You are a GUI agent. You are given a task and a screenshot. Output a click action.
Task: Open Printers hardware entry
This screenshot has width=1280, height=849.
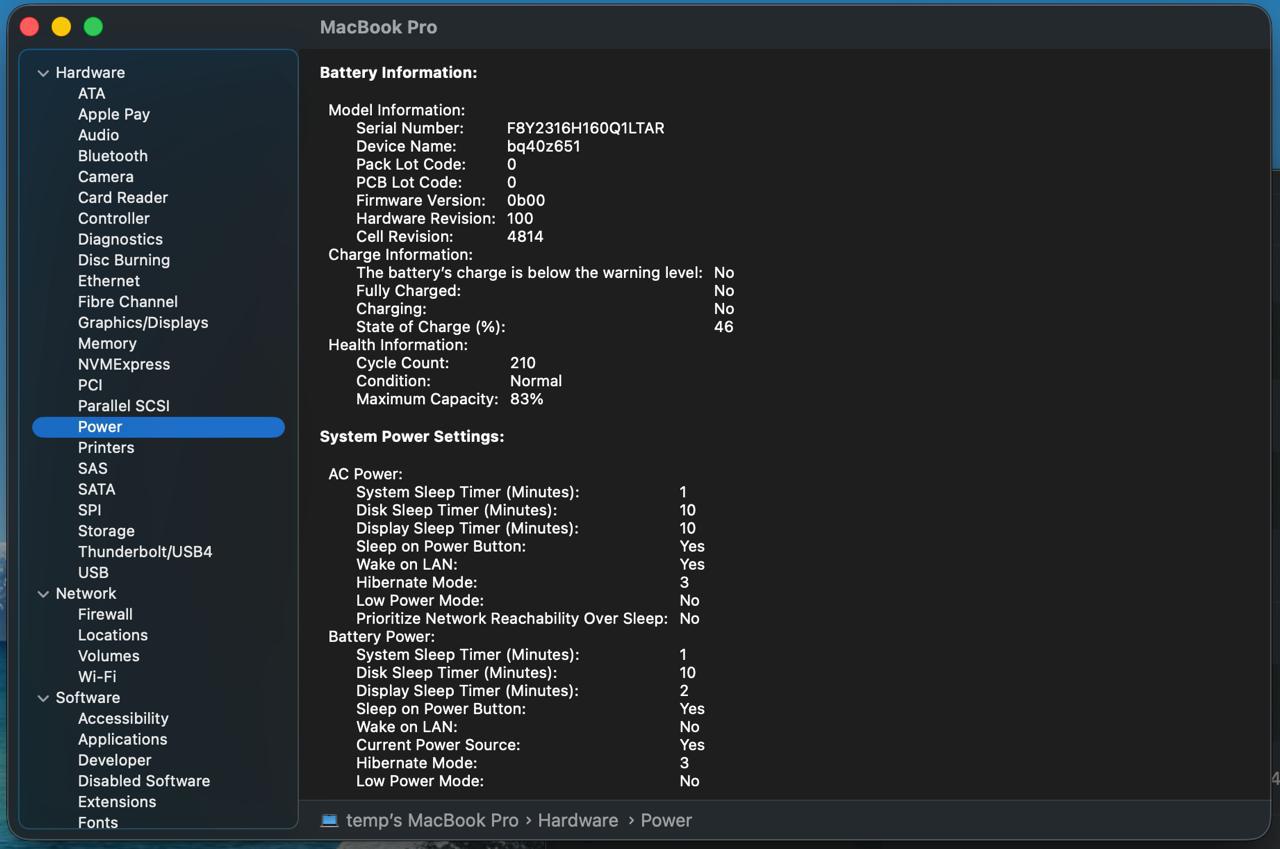(x=106, y=448)
